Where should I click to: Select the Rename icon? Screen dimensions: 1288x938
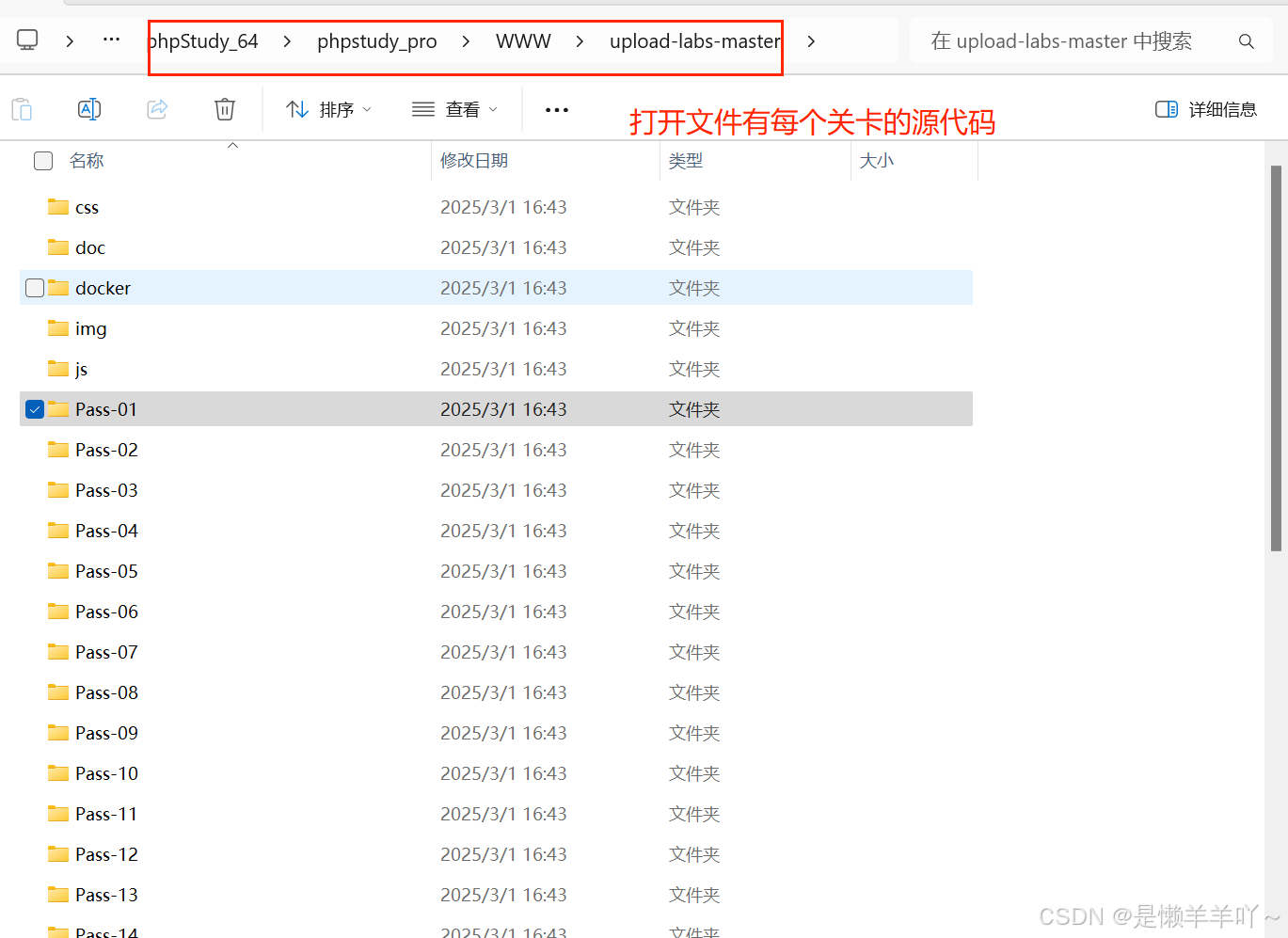click(89, 109)
